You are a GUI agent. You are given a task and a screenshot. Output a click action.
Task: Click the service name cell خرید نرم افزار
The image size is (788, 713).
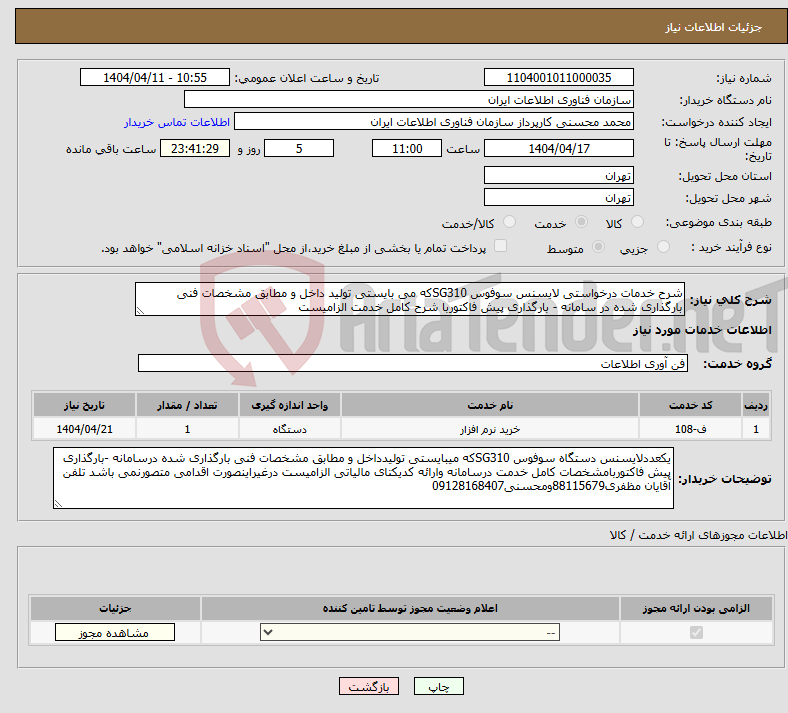pos(489,429)
